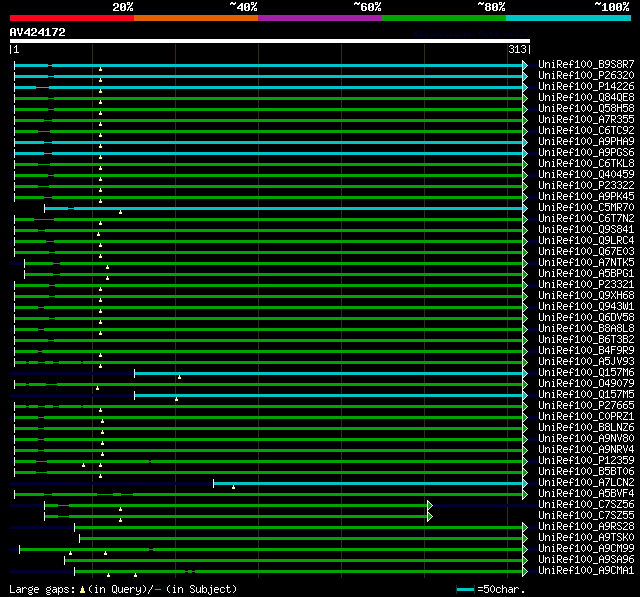Select the UniRef100_Q9LRC4 label
This screenshot has width=640, height=597.
click(586, 241)
